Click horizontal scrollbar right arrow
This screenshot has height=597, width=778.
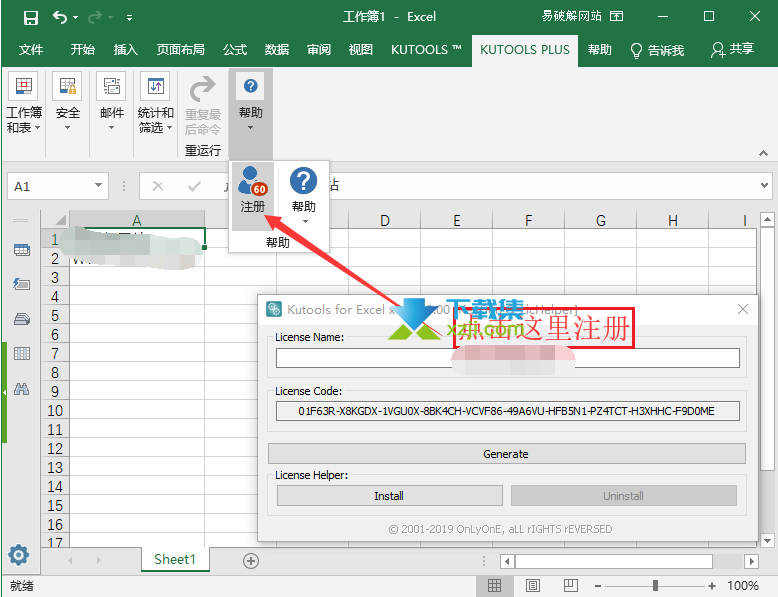[x=751, y=561]
